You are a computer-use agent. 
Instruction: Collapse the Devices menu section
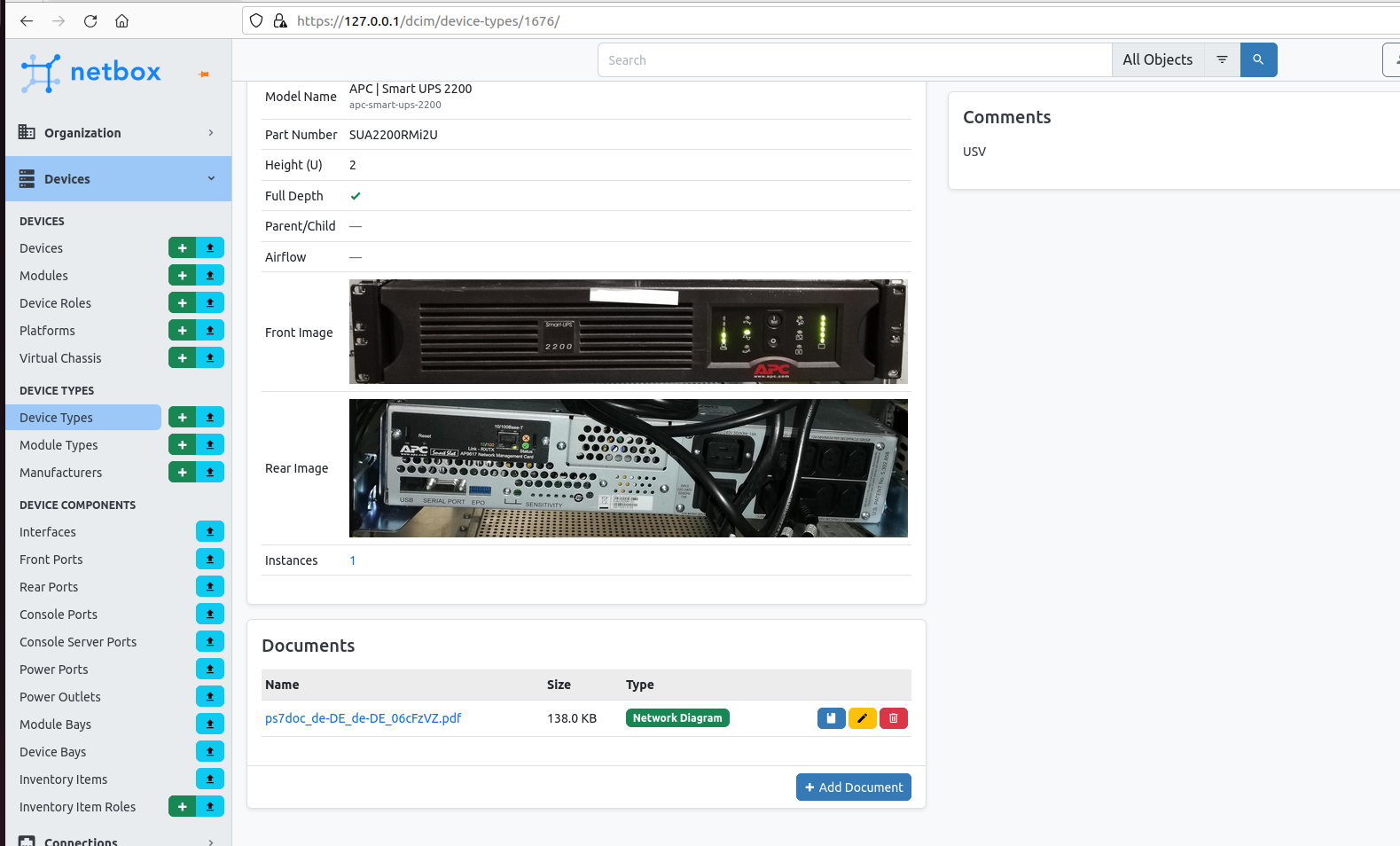tap(118, 179)
